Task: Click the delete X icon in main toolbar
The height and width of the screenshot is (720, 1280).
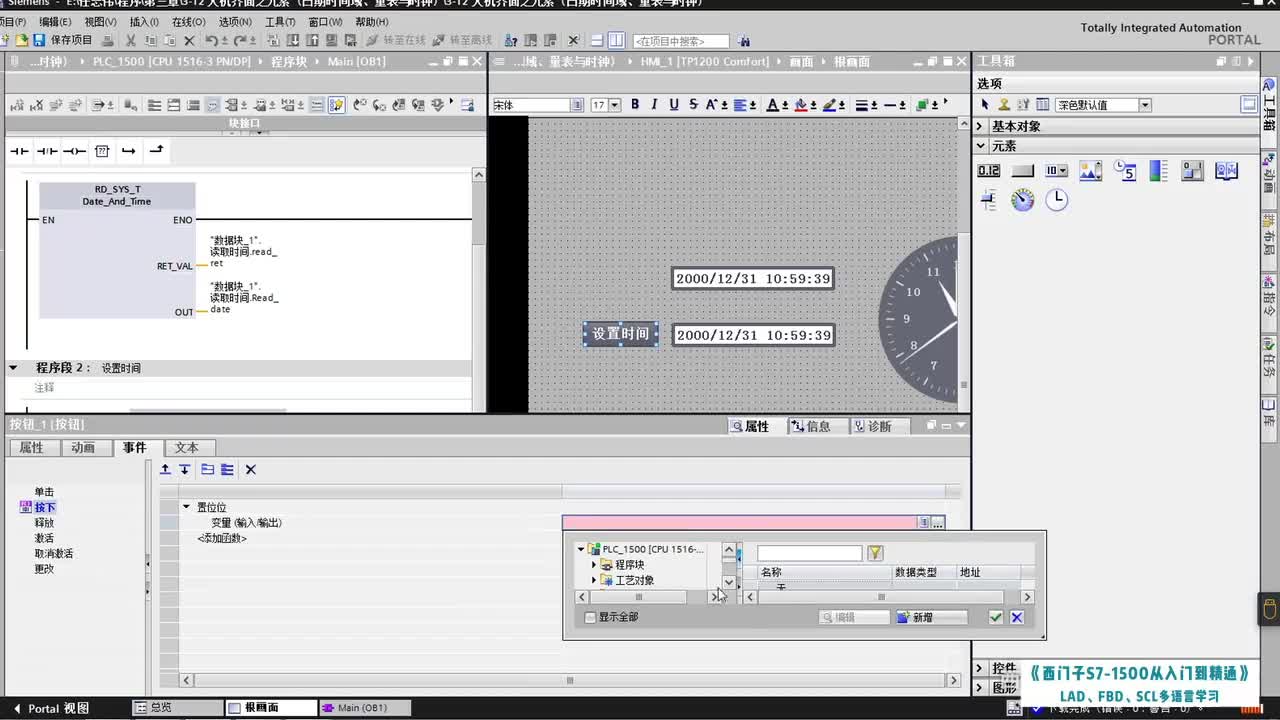Action: point(189,41)
